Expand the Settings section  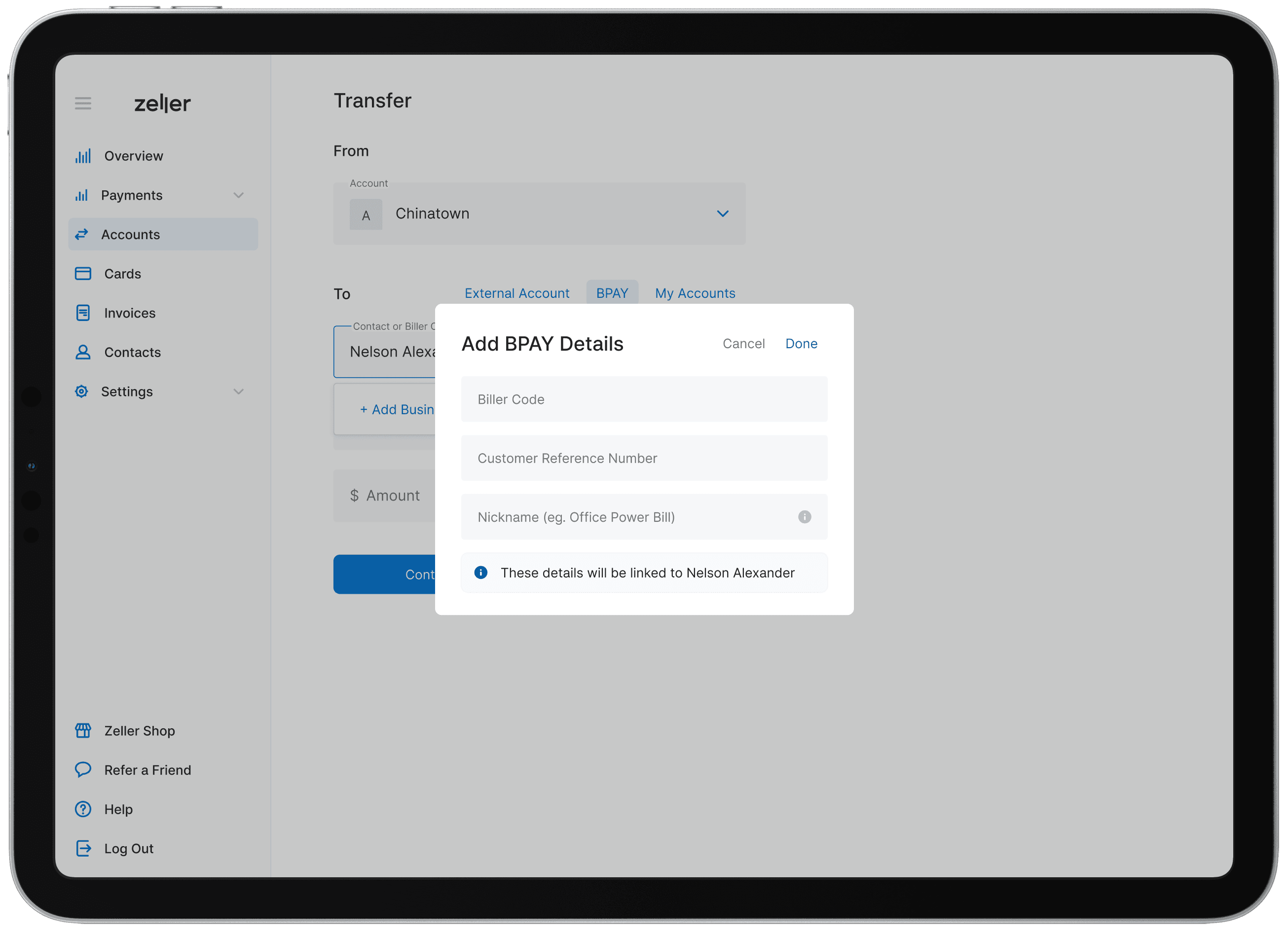point(239,391)
